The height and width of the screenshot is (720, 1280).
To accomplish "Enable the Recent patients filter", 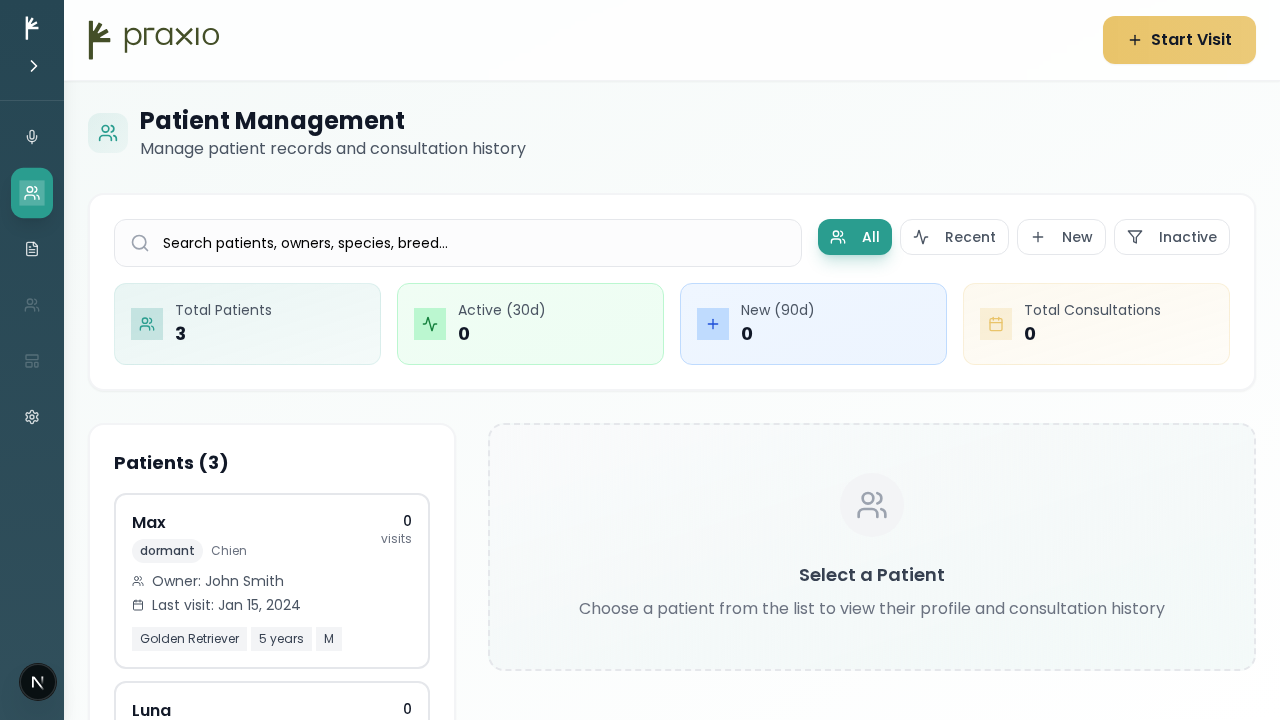I will [954, 237].
